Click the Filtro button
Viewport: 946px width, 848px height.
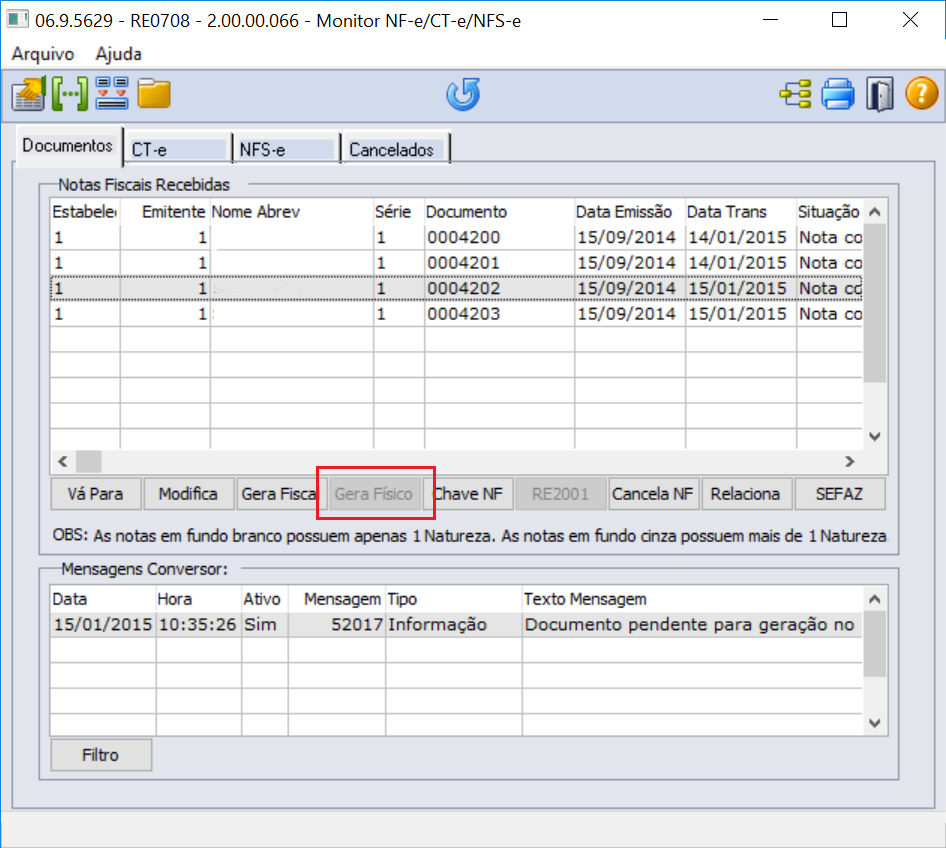coord(101,755)
